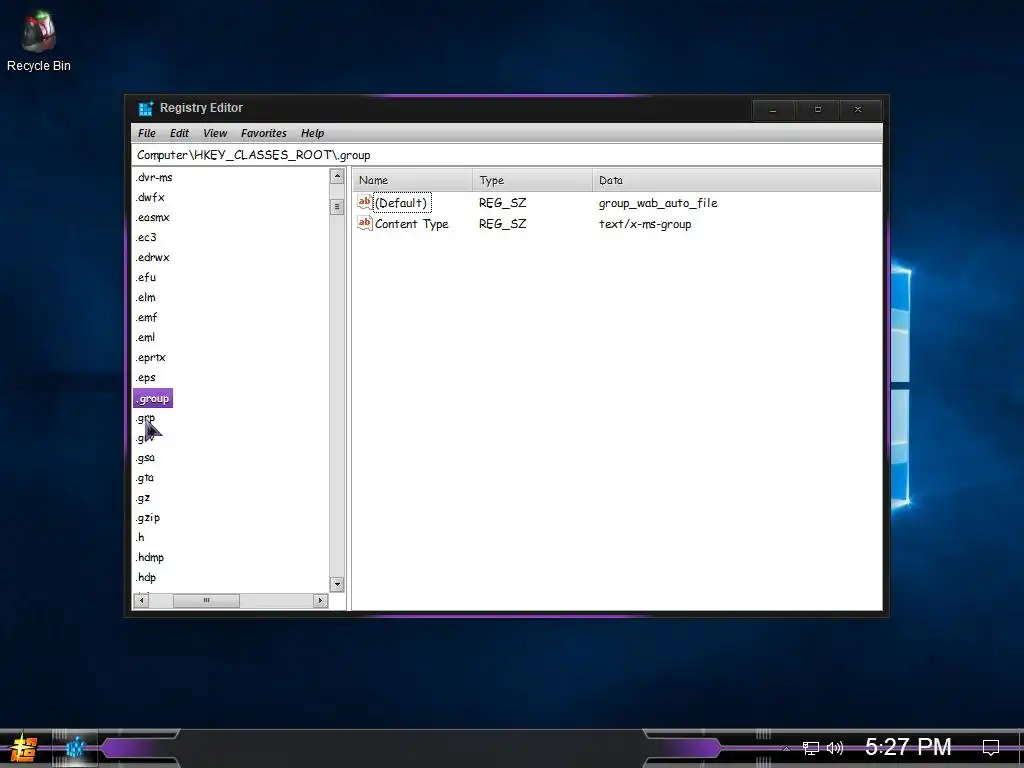The height and width of the screenshot is (768, 1024).
Task: Click the tree horizontal scroll right arrow
Action: [320, 600]
